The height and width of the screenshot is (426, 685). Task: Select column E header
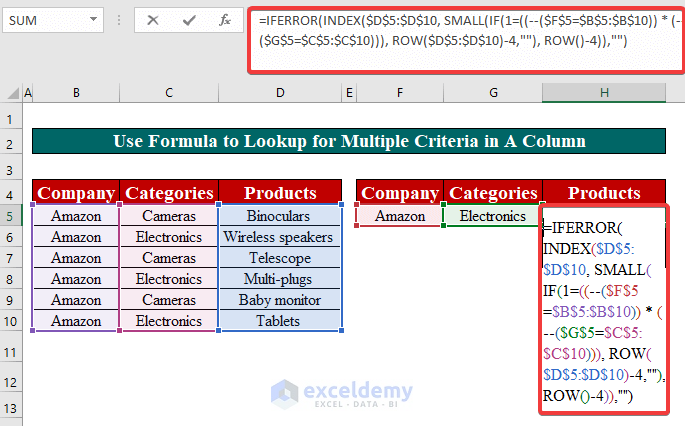(349, 93)
